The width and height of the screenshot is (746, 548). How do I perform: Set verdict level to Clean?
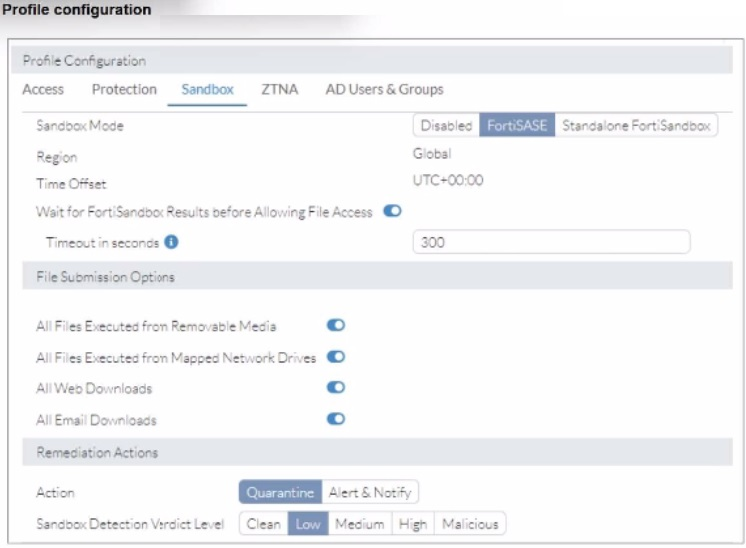tap(264, 523)
